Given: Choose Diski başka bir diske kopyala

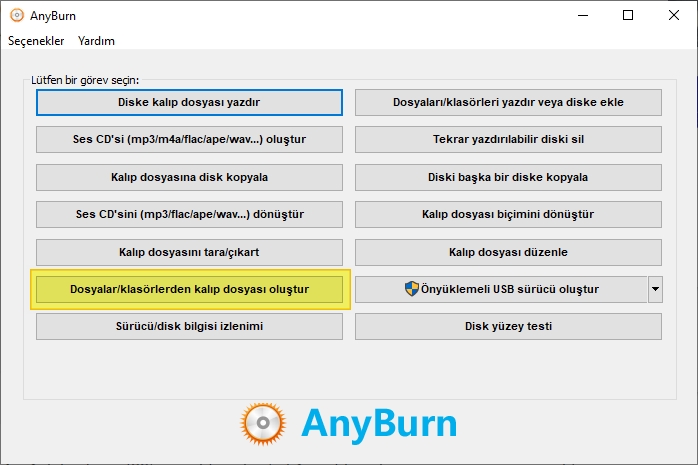Looking at the screenshot, I should pyautogui.click(x=508, y=177).
